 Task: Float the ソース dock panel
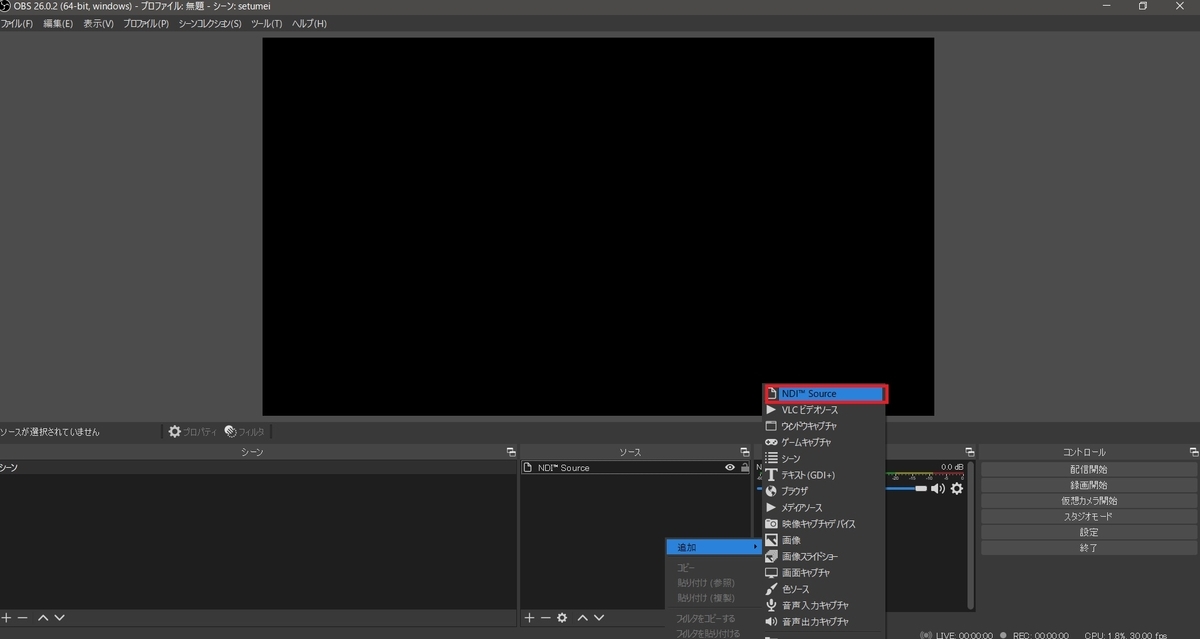[x=745, y=453]
